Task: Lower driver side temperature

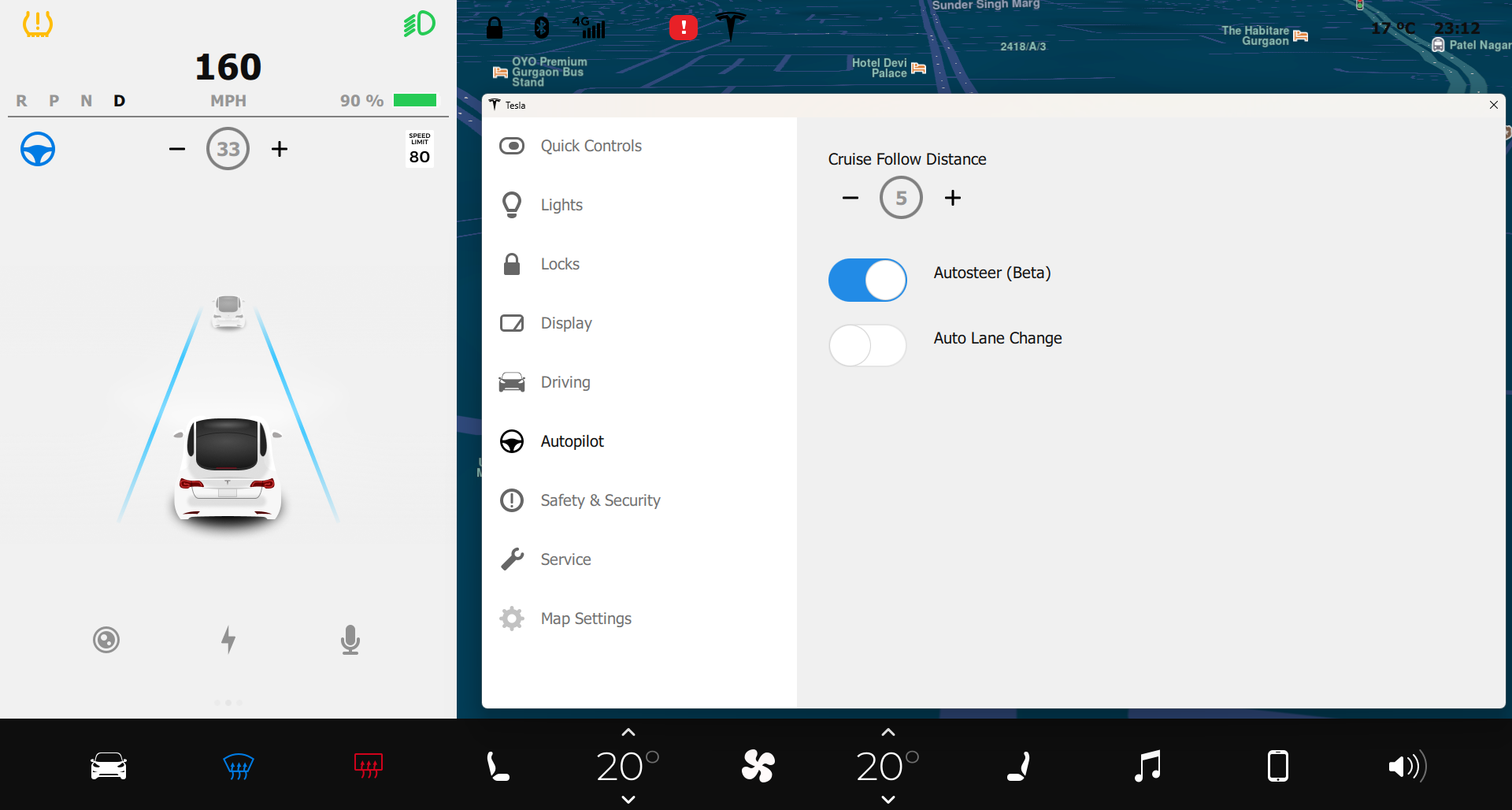Action: [628, 799]
